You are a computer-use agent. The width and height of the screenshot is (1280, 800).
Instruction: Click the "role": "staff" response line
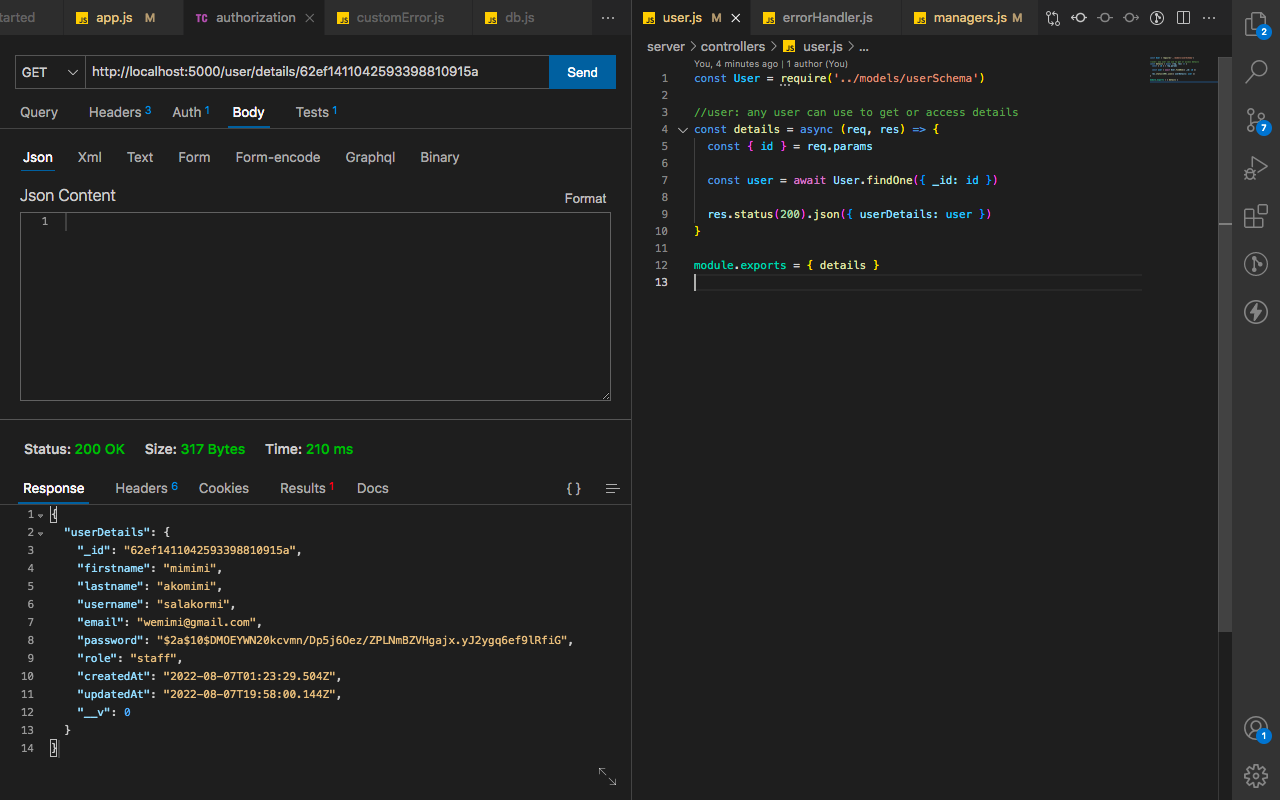[130, 658]
